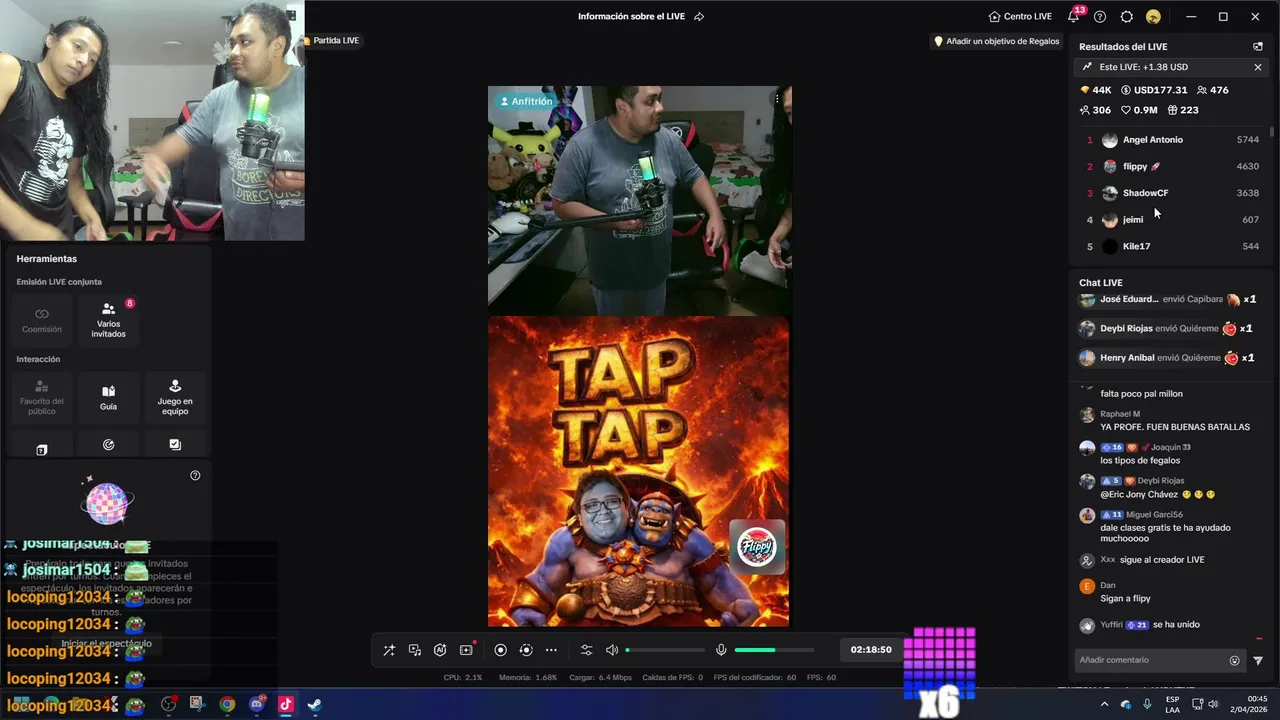Click the Flippy logo sticker on preview
Image resolution: width=1280 pixels, height=720 pixels.
[757, 547]
